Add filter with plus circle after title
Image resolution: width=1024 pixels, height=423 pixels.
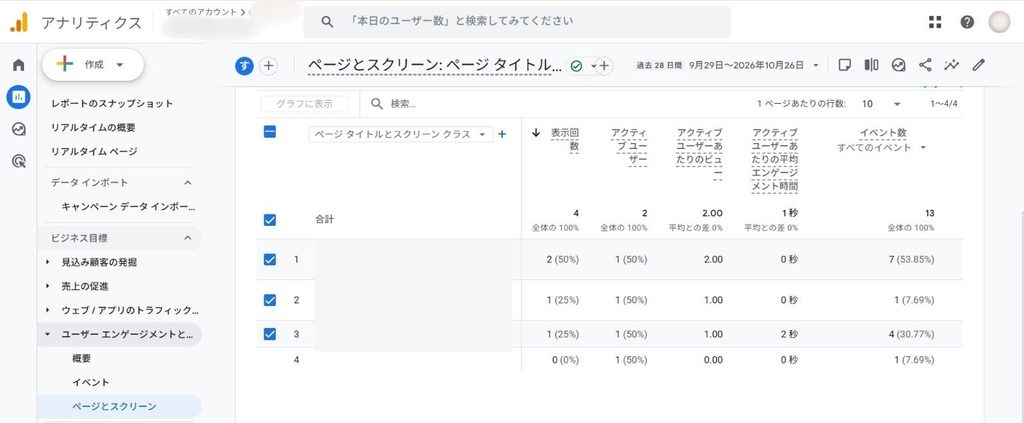coord(604,66)
